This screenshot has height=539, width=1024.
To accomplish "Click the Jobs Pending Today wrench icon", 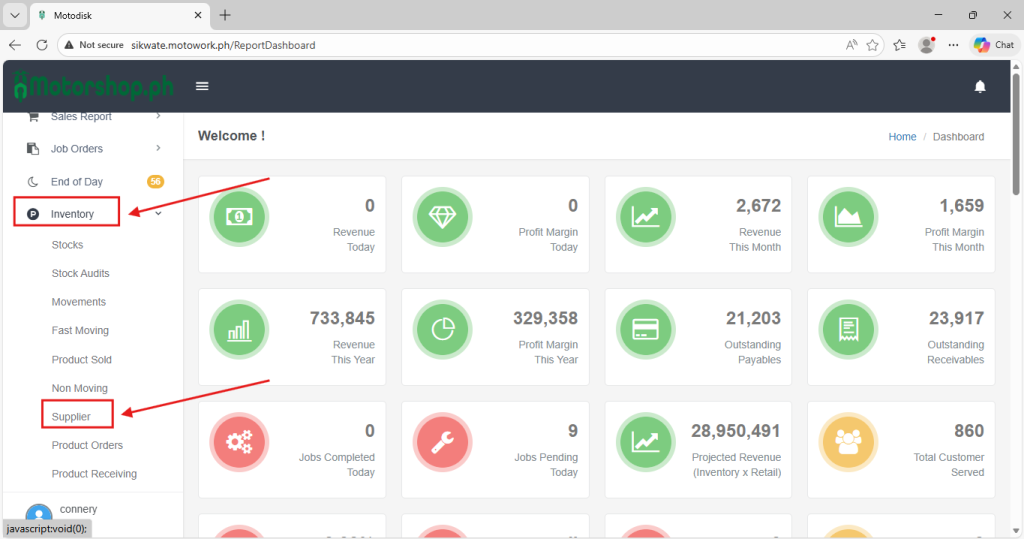I will [x=442, y=443].
